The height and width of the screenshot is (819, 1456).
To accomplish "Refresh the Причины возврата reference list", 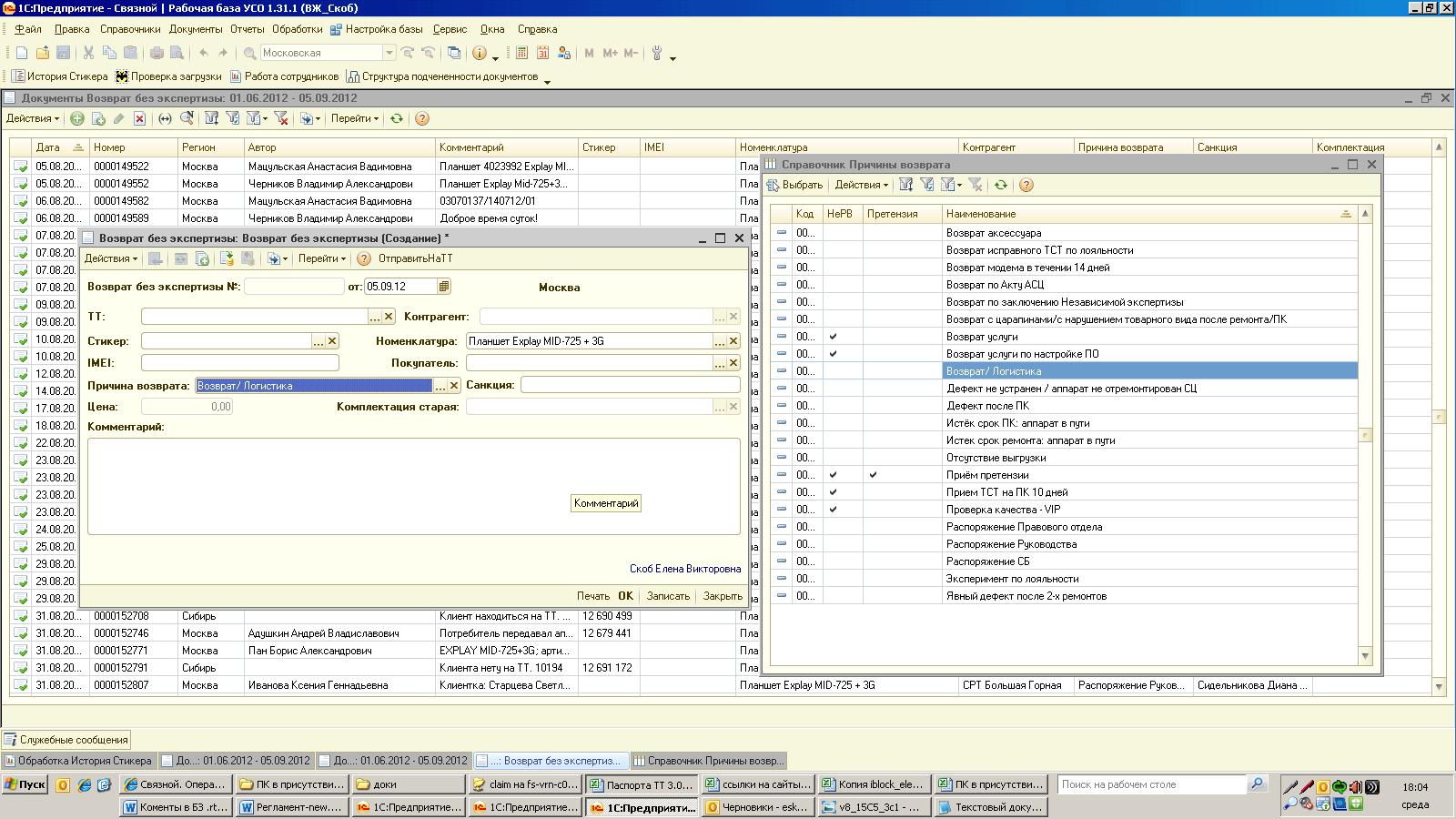I will pyautogui.click(x=1001, y=185).
